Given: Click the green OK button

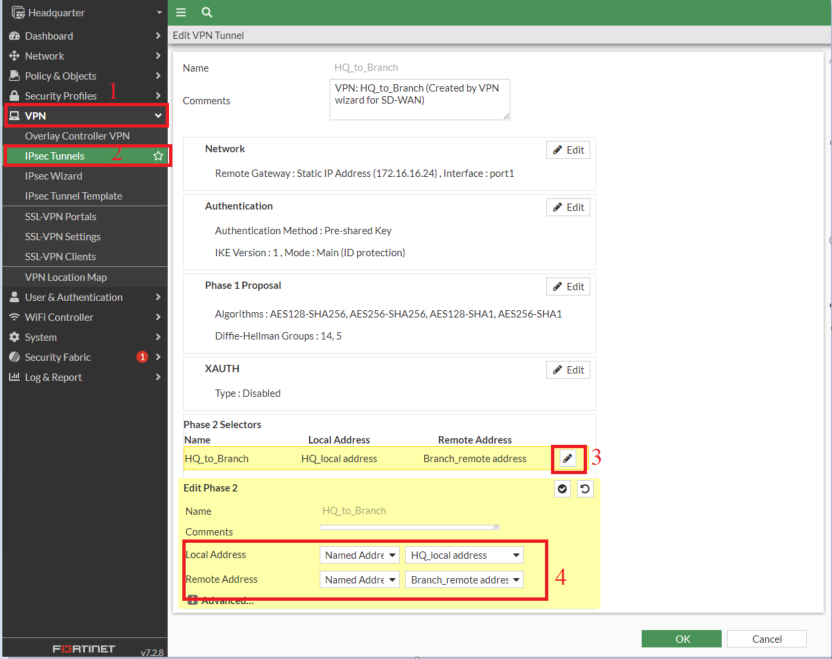Looking at the screenshot, I should point(682,639).
